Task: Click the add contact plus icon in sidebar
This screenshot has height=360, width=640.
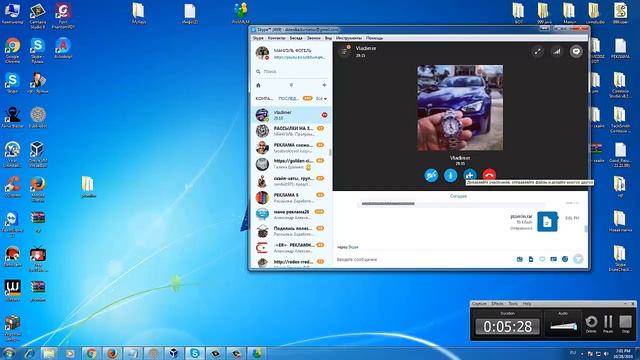Action: [324, 85]
